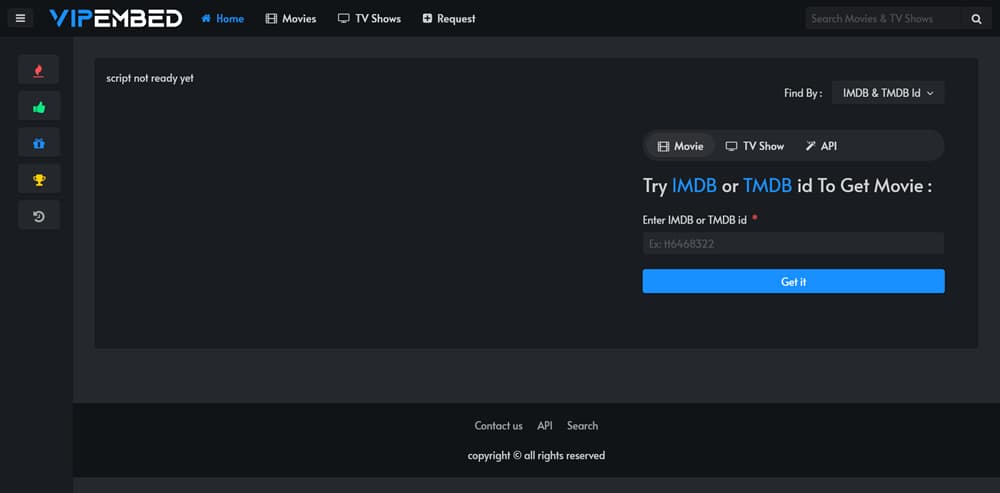Open the hamburger menu icon
The width and height of the screenshot is (1000, 493).
point(20,18)
